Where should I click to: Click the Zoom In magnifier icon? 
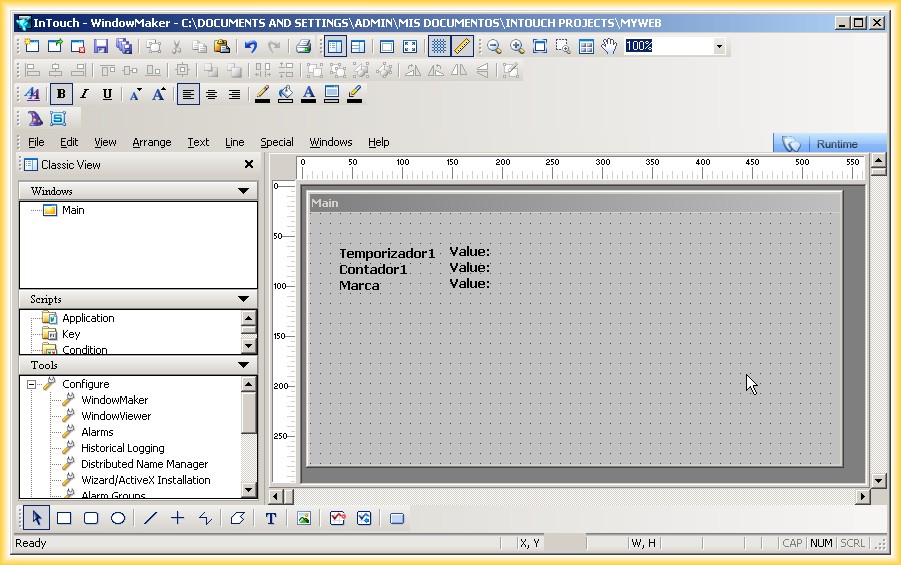517,46
